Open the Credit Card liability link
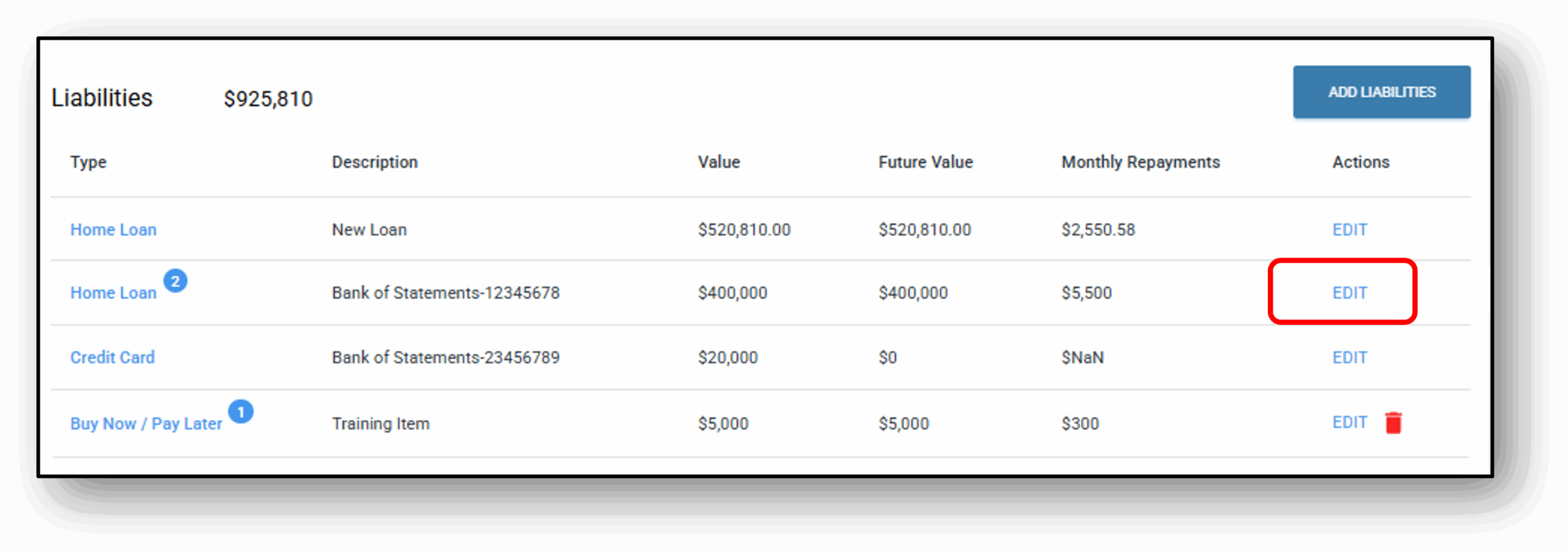1568x552 pixels. tap(113, 357)
